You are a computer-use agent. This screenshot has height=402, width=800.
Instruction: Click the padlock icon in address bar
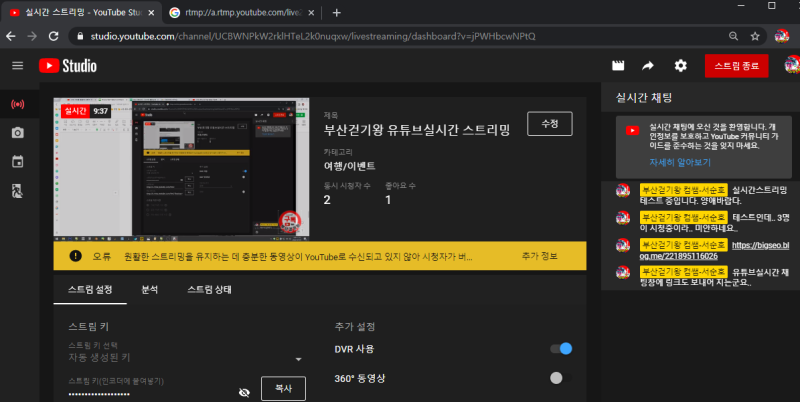point(80,36)
